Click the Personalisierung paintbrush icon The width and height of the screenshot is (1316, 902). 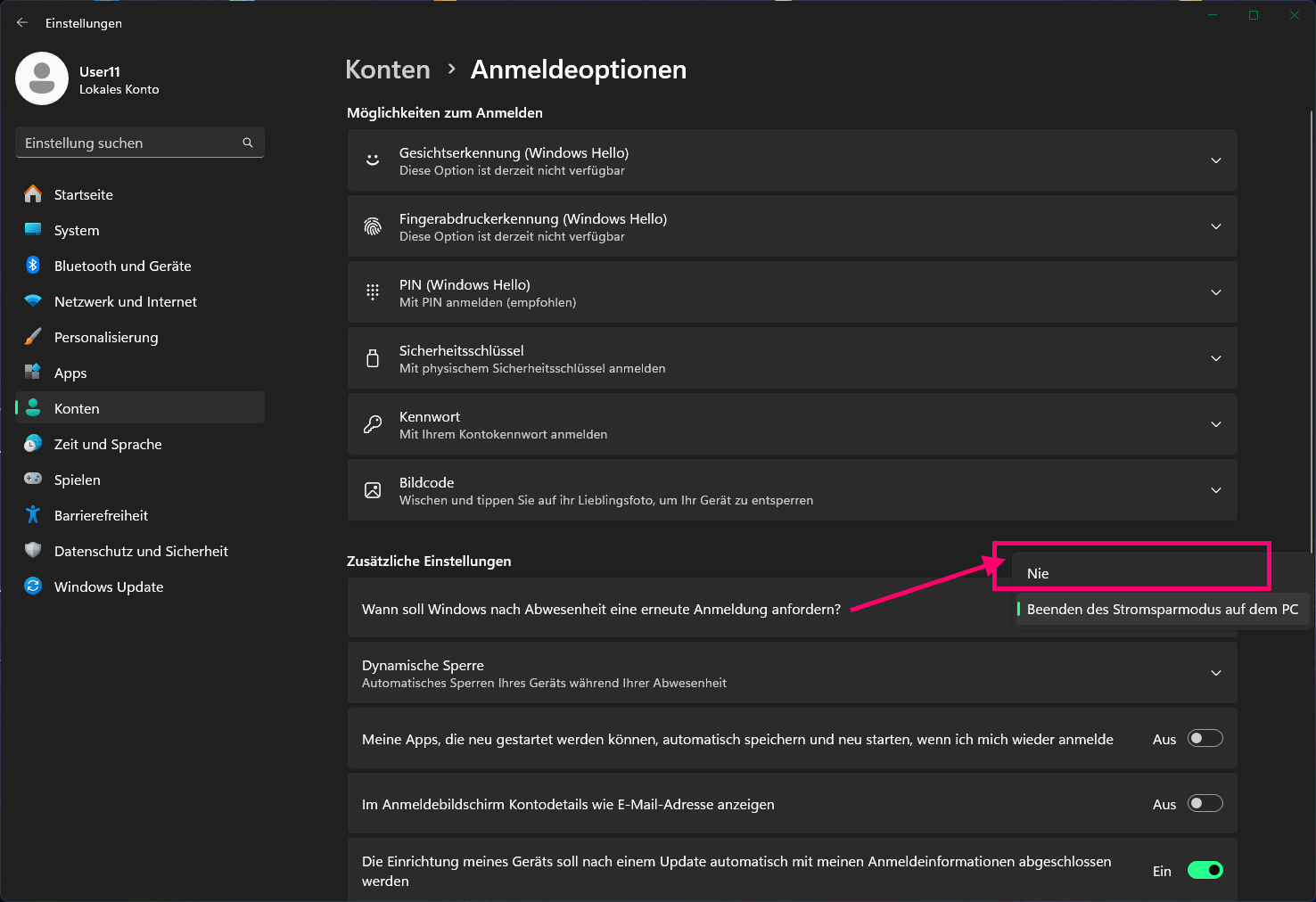pos(33,336)
